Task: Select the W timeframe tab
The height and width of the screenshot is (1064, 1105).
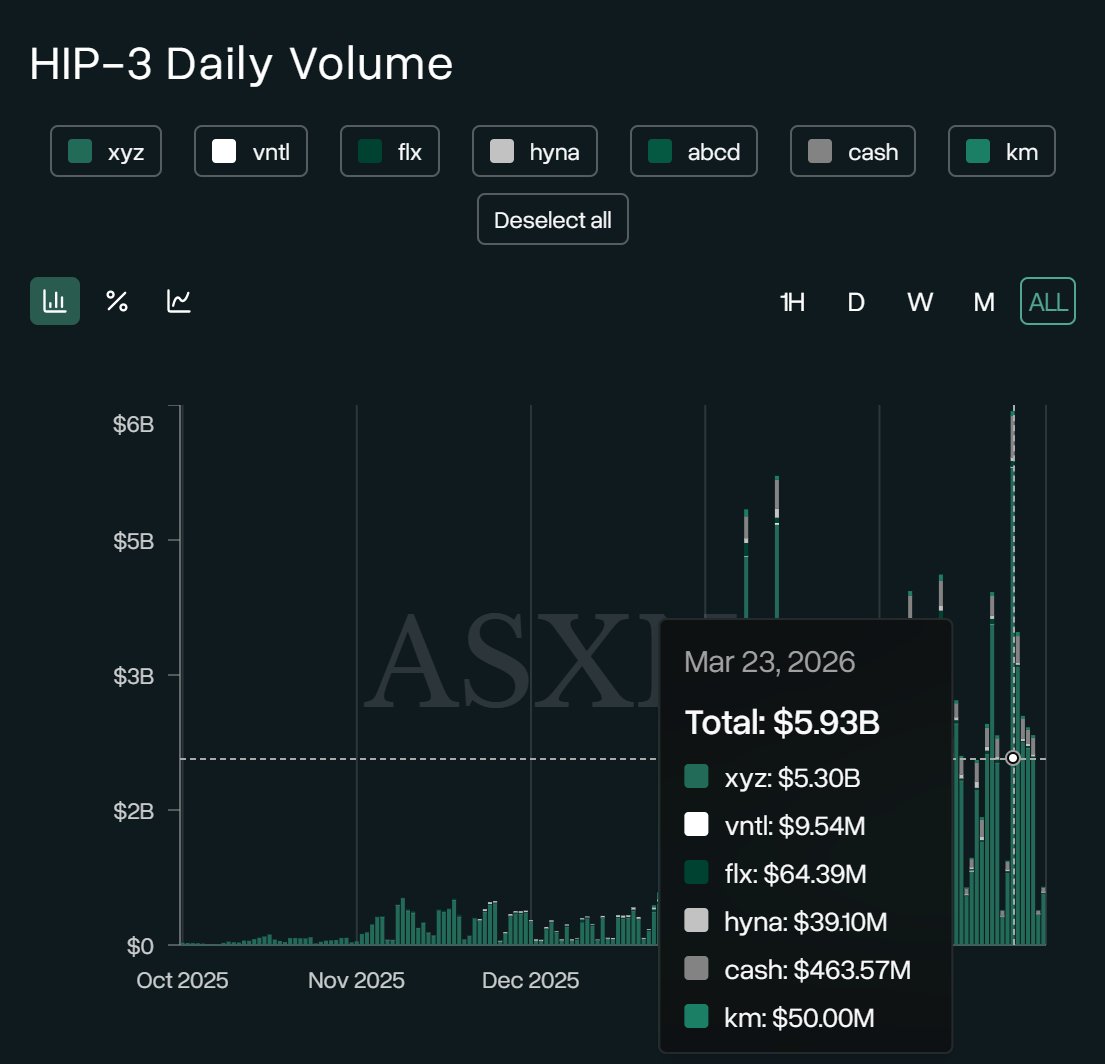Action: 920,302
